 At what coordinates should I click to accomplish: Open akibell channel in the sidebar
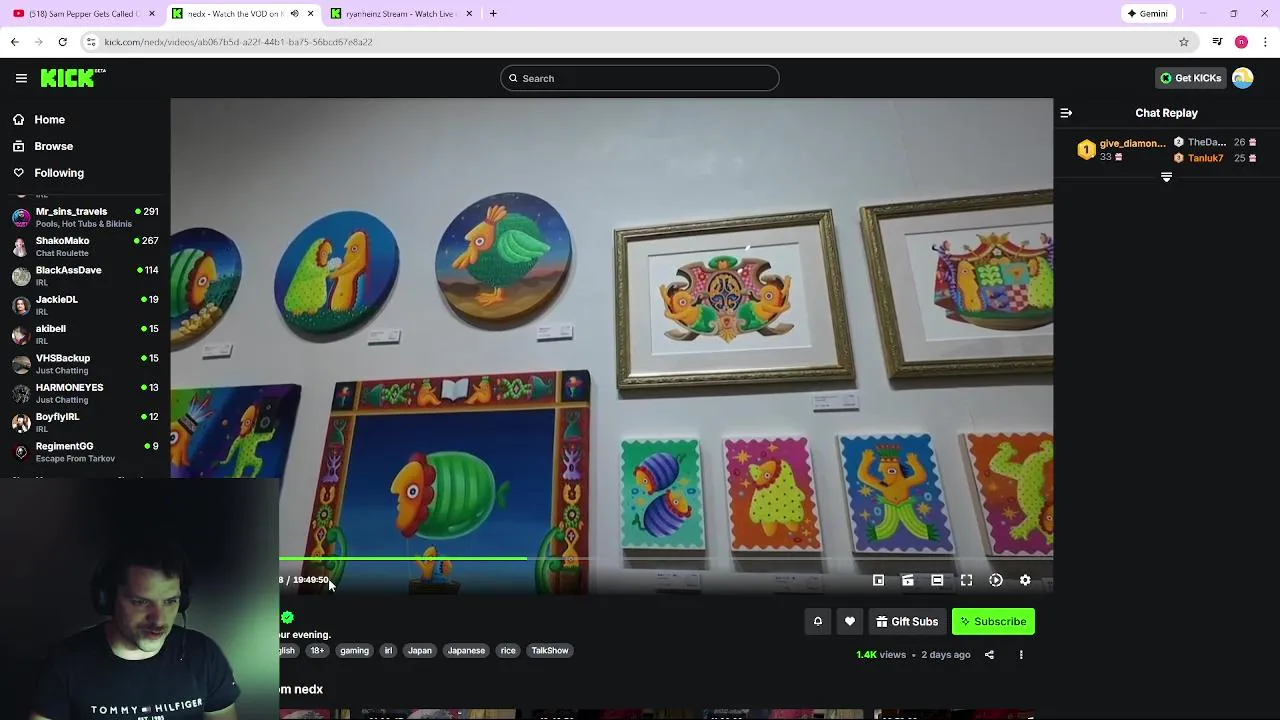coord(85,334)
